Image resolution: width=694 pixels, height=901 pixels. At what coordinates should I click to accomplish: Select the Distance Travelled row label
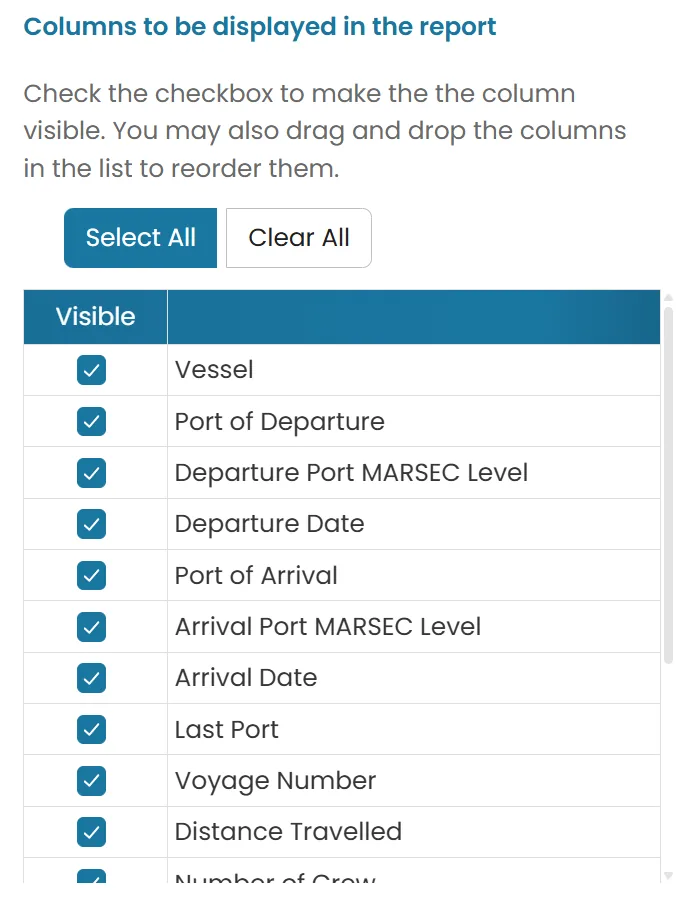(x=288, y=831)
